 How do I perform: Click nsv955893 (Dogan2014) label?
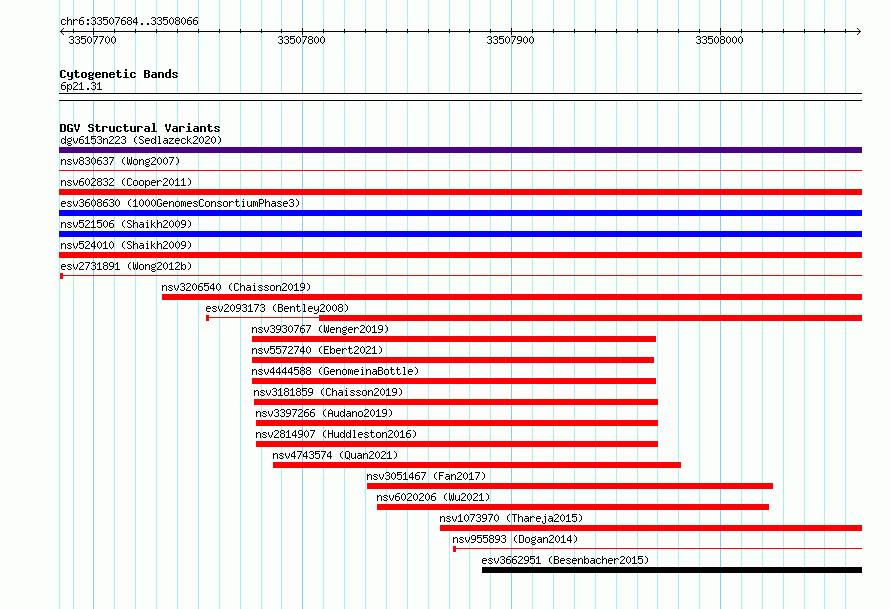pyautogui.click(x=515, y=539)
